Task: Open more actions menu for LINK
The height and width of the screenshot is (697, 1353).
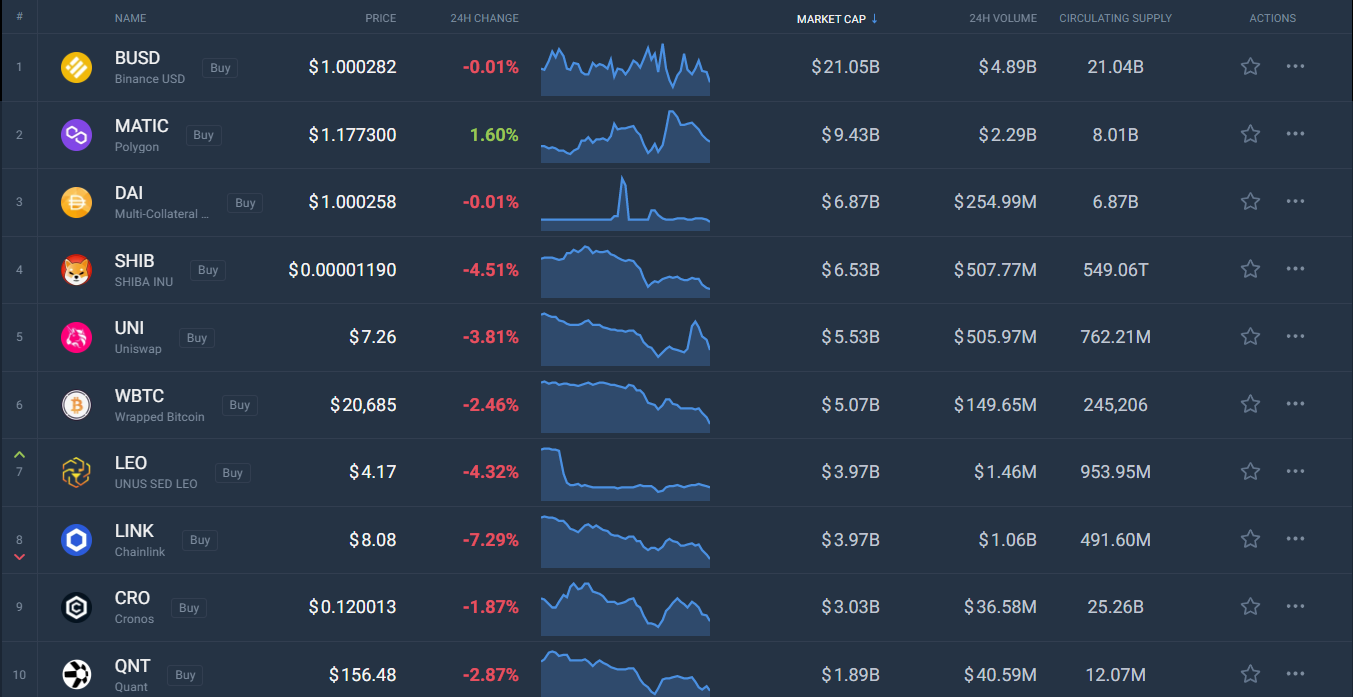Action: (1295, 539)
